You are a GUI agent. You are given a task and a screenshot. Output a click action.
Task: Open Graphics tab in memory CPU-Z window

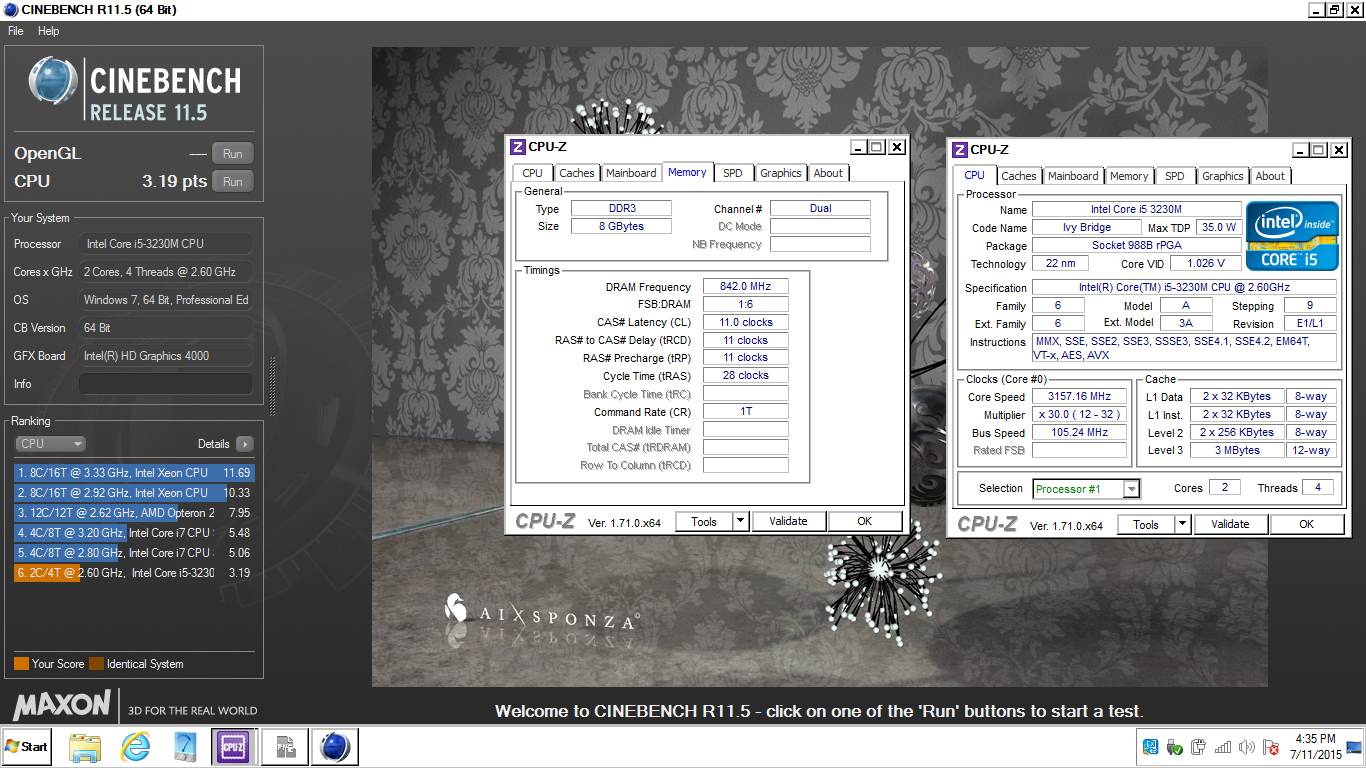781,173
